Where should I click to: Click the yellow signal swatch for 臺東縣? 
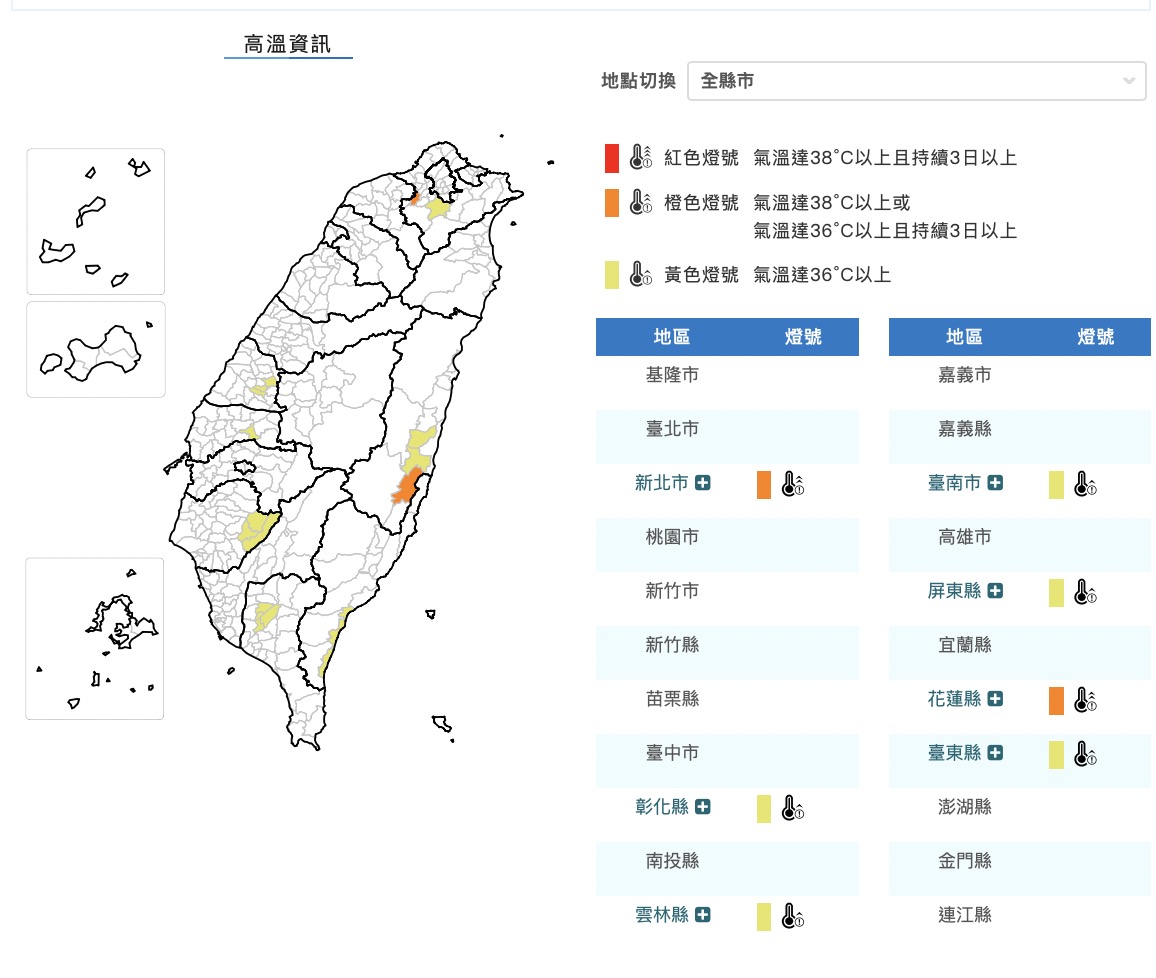[1056, 755]
